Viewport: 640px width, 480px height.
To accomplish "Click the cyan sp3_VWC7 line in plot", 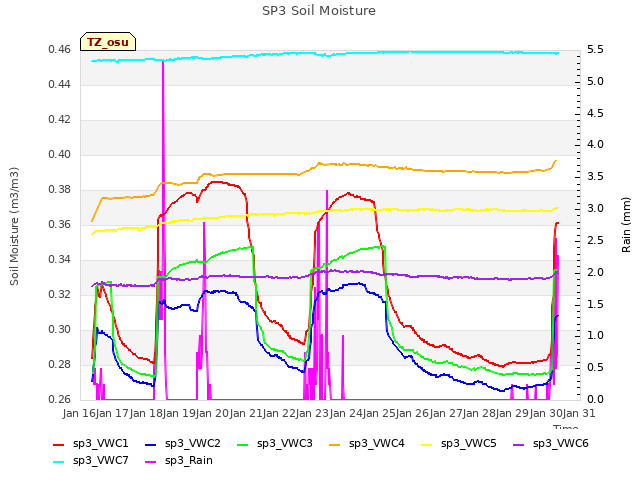I will pos(327,54).
